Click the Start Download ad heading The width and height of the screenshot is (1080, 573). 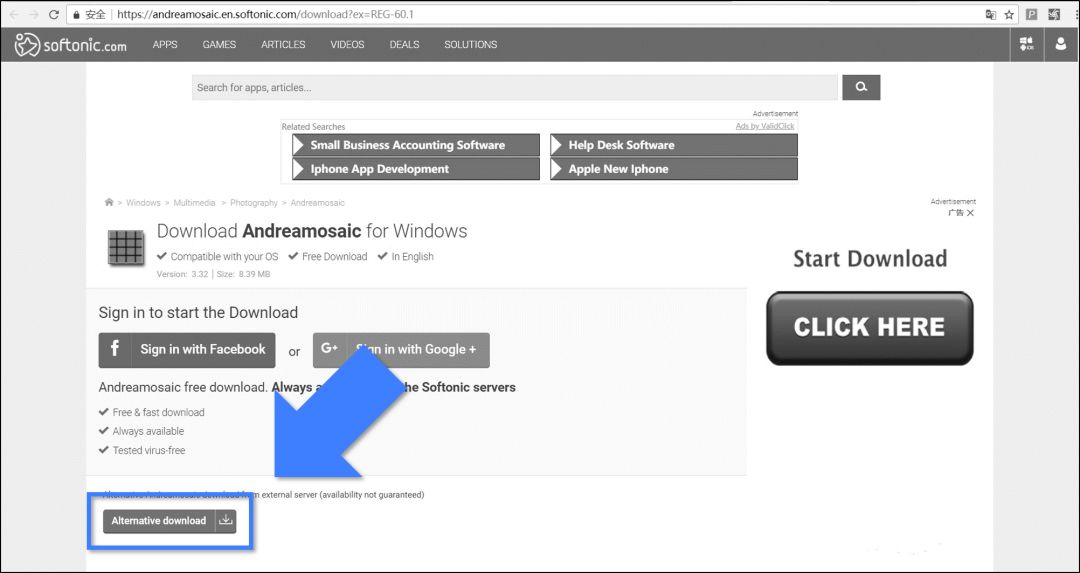pos(870,259)
